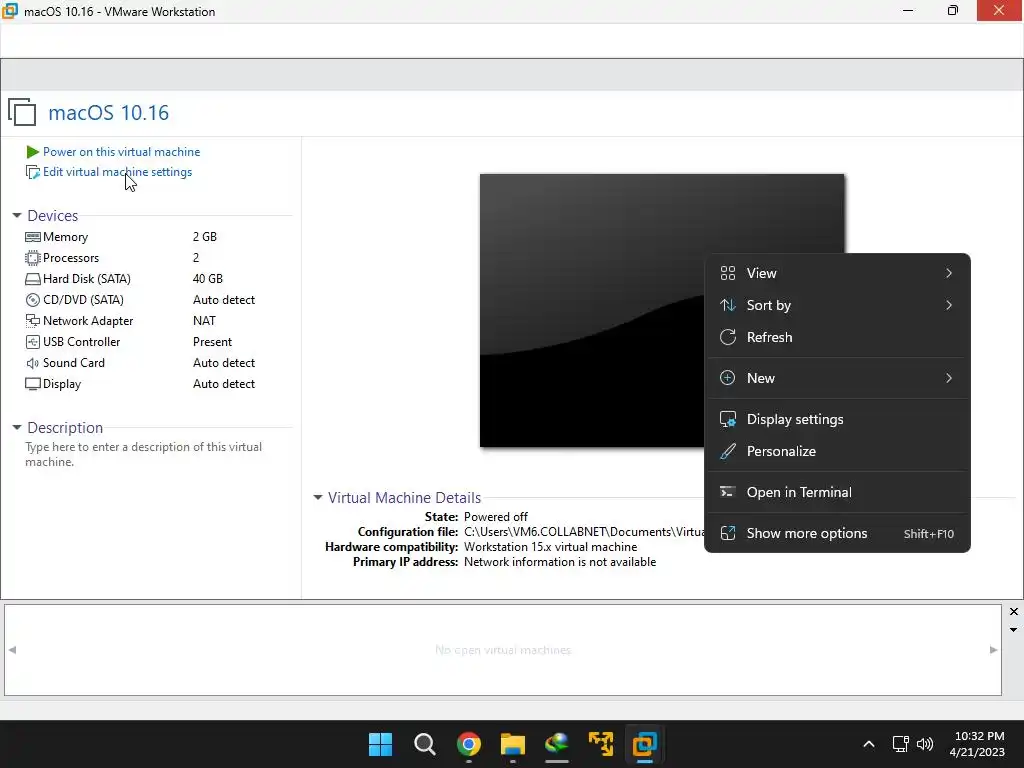
Task: Click the VM preview thumbnail screen
Action: [662, 310]
